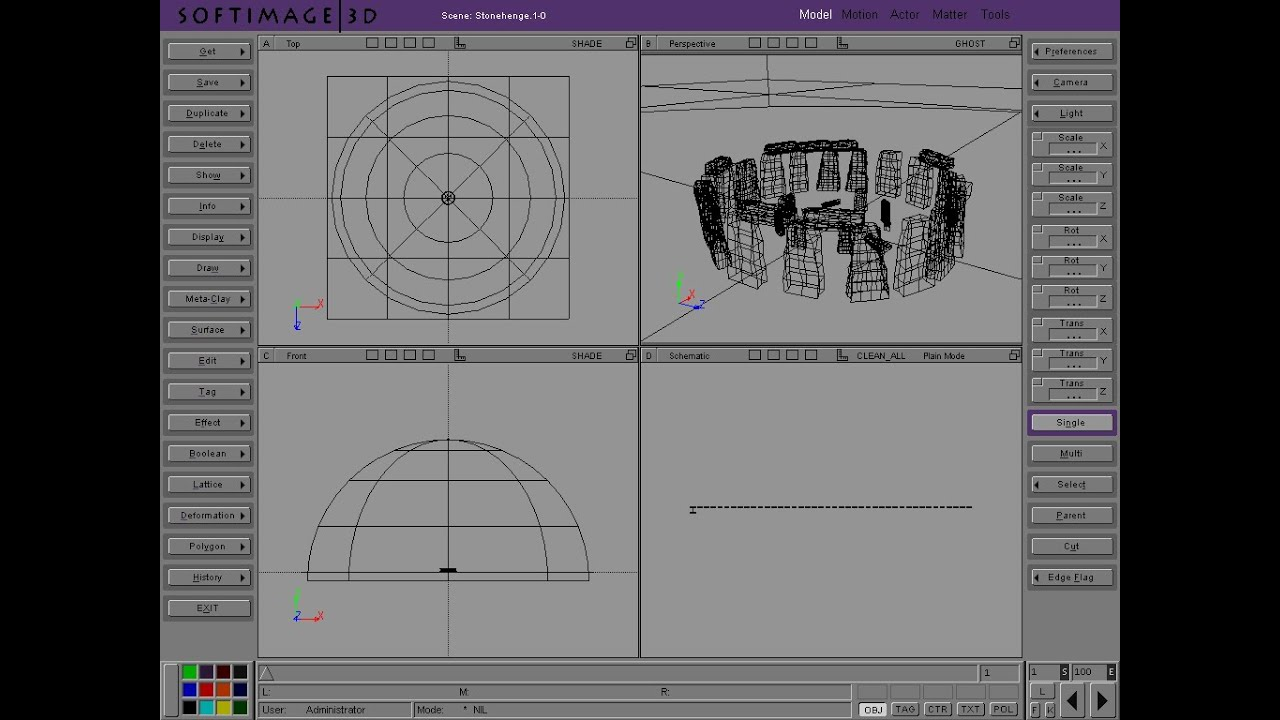Screen dimensions: 1280x720
Task: Click the ruler icon in Schematic view header
Action: click(x=842, y=355)
